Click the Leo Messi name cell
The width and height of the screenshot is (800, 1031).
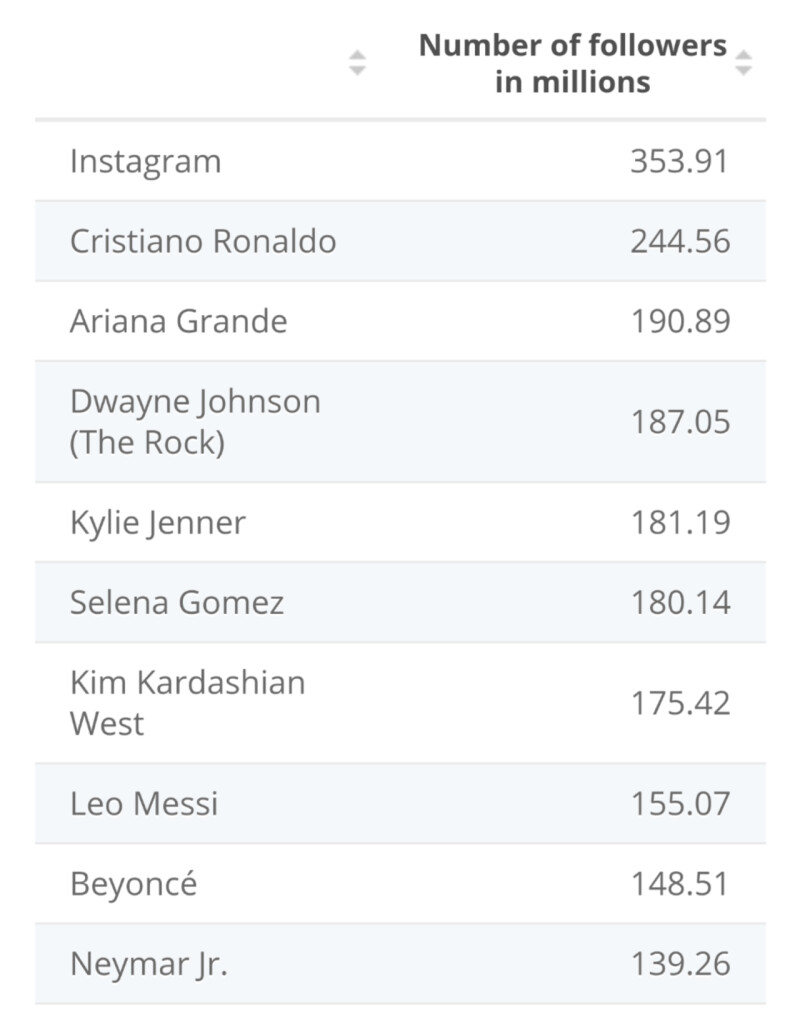[144, 804]
